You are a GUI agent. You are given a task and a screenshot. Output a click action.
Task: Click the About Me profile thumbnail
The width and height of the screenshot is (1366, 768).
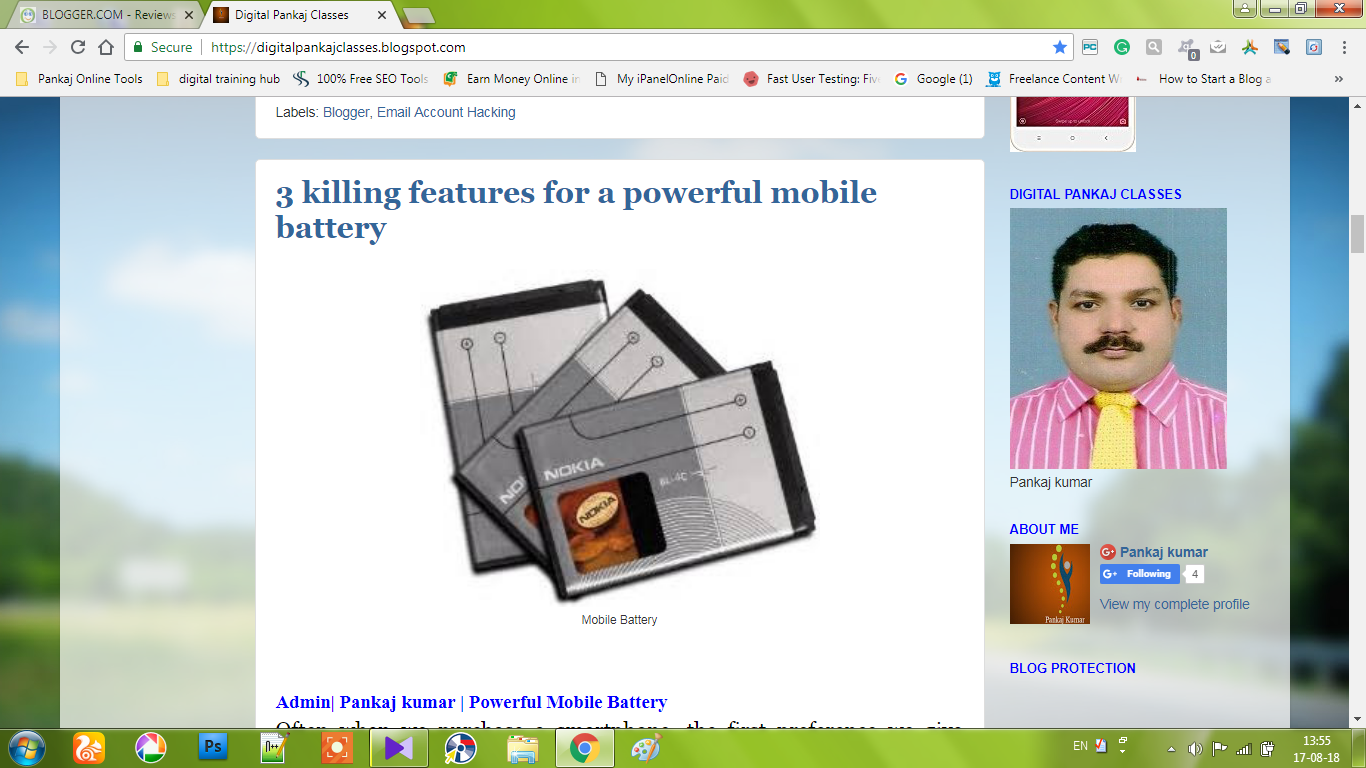pos(1050,584)
